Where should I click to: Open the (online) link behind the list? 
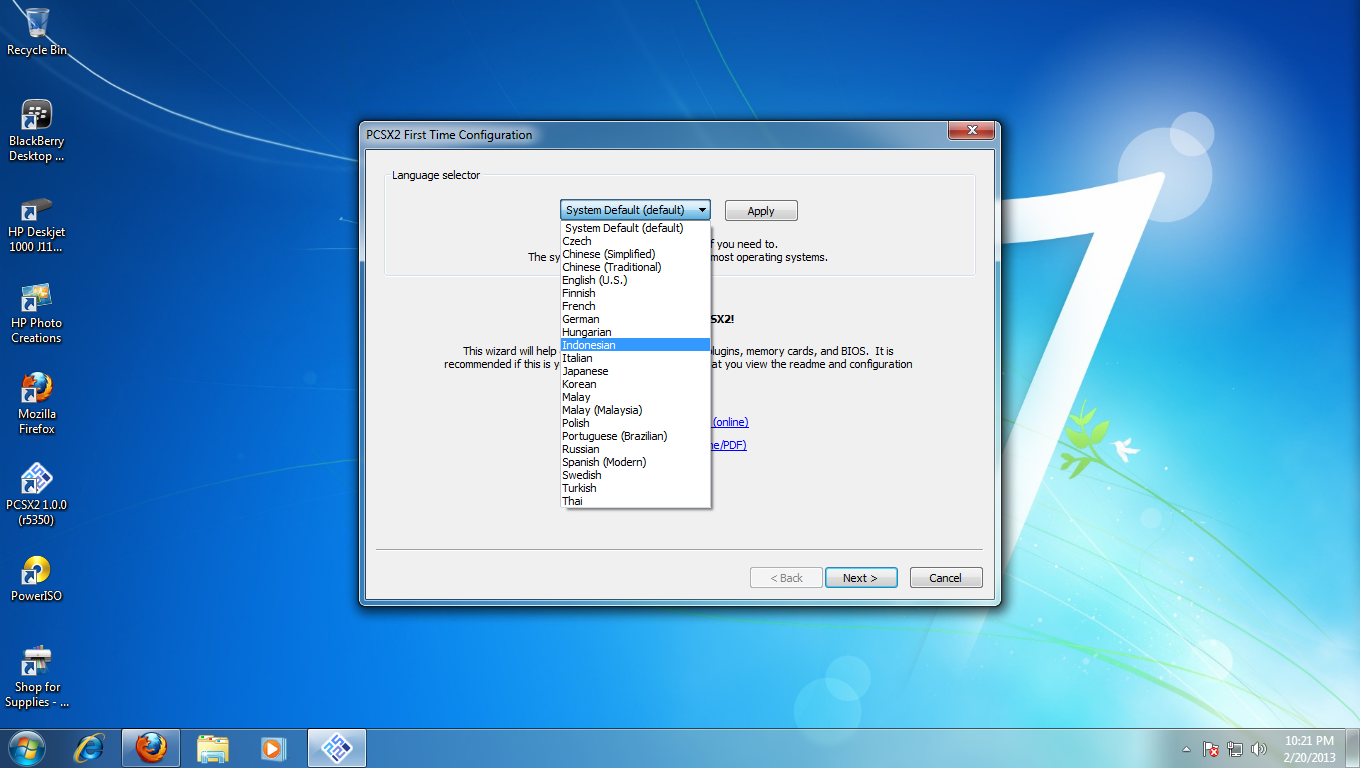[x=730, y=422]
